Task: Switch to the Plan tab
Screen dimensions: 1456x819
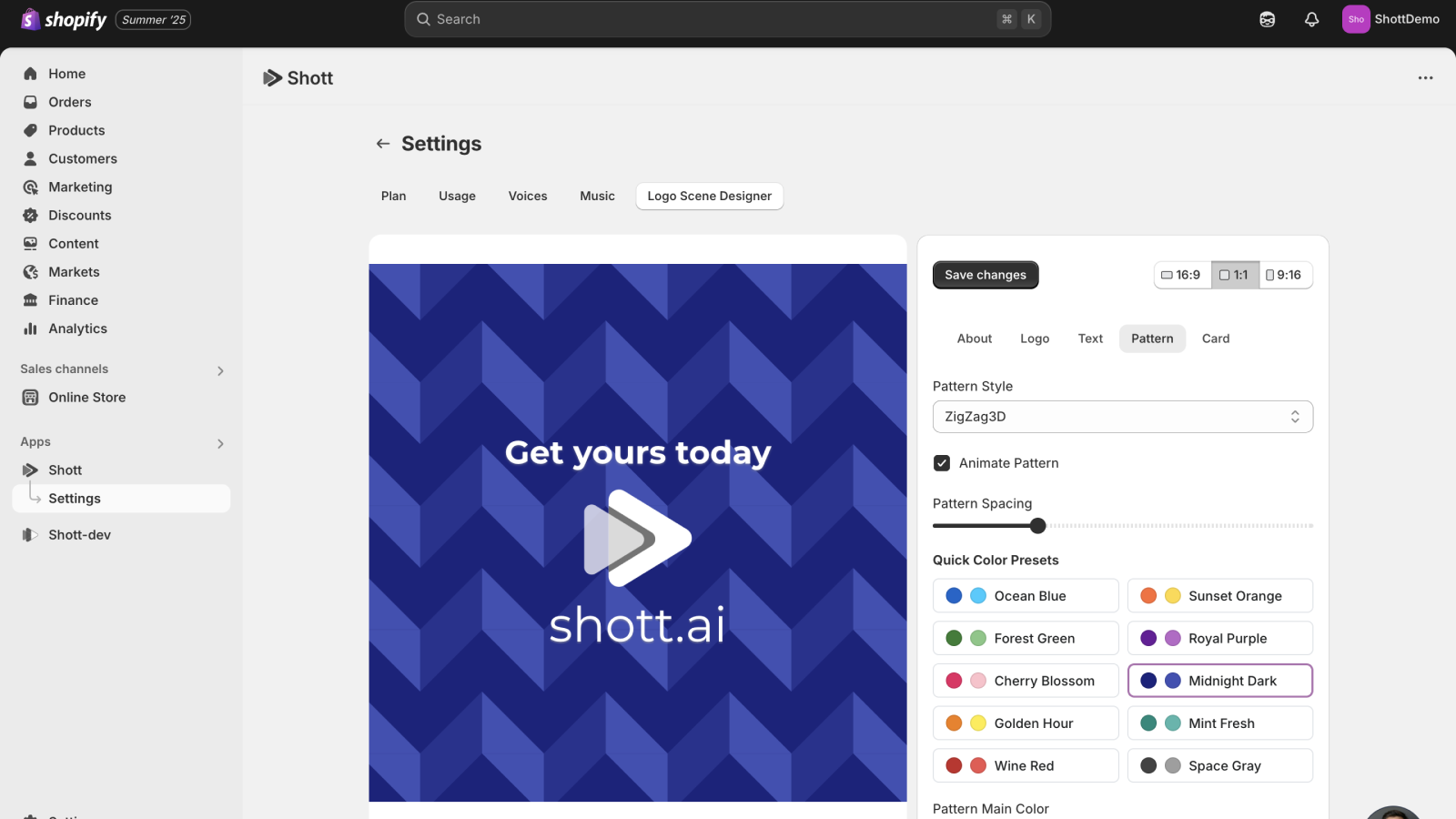Action: 394,196
